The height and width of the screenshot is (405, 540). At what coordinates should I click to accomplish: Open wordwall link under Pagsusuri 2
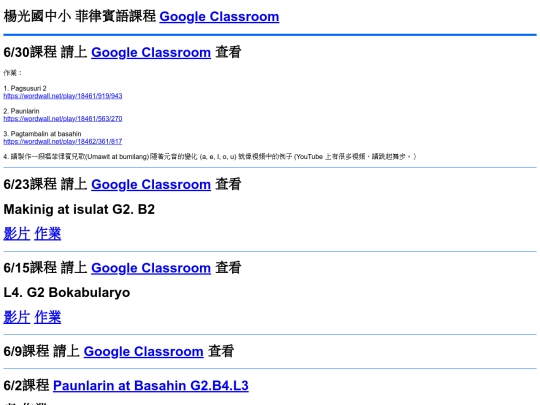[x=63, y=96]
